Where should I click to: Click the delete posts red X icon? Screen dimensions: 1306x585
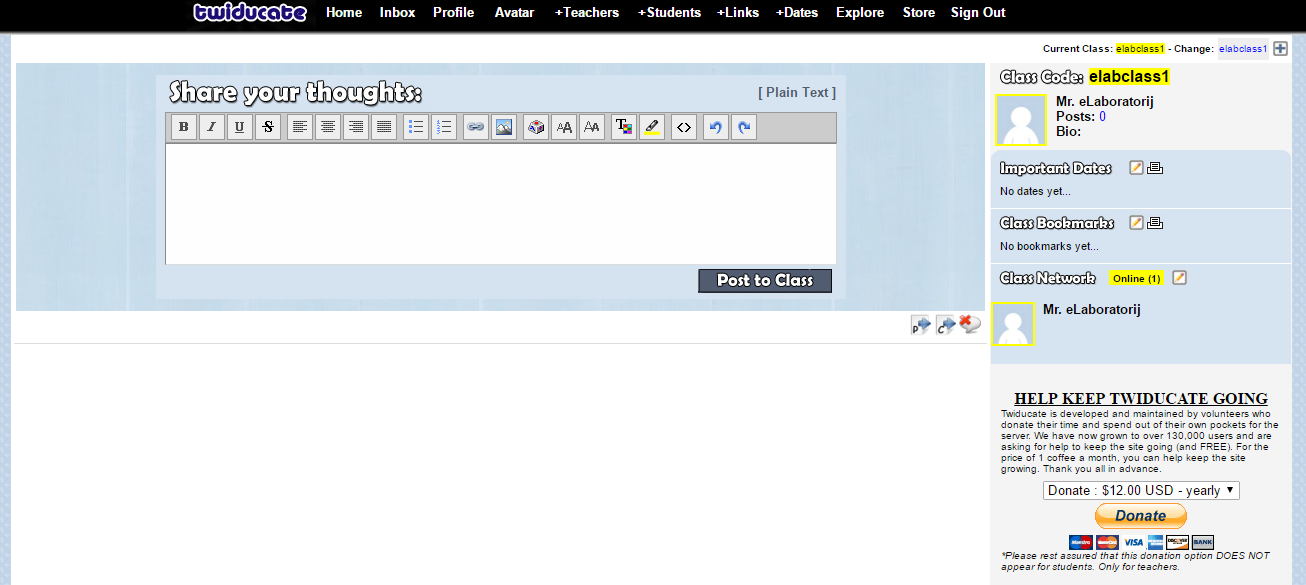tap(969, 324)
